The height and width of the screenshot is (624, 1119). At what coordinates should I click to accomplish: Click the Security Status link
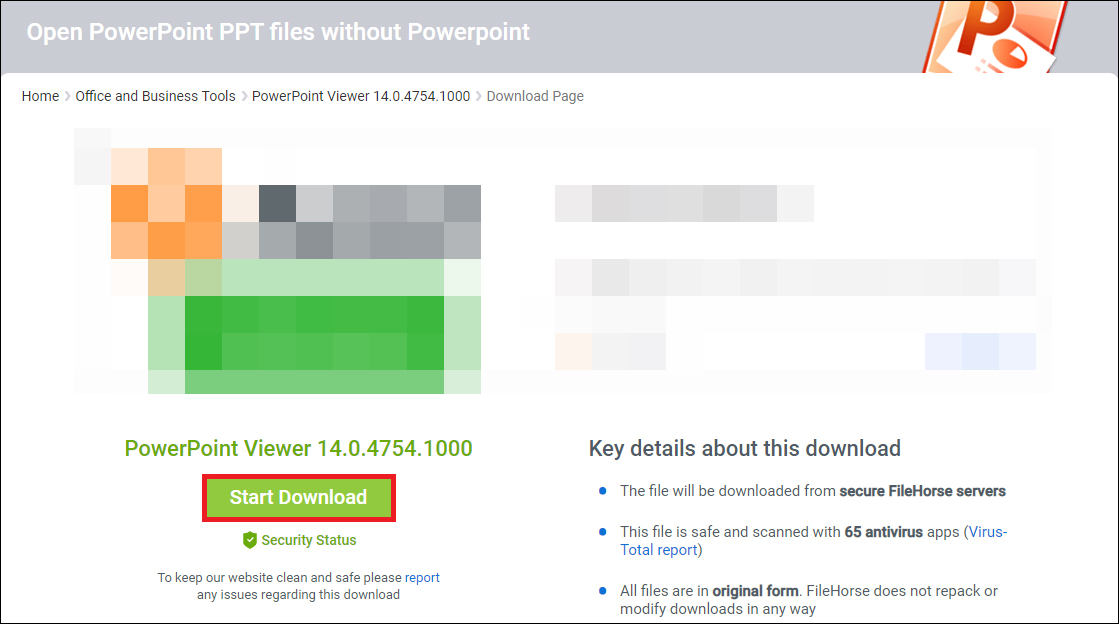(308, 540)
